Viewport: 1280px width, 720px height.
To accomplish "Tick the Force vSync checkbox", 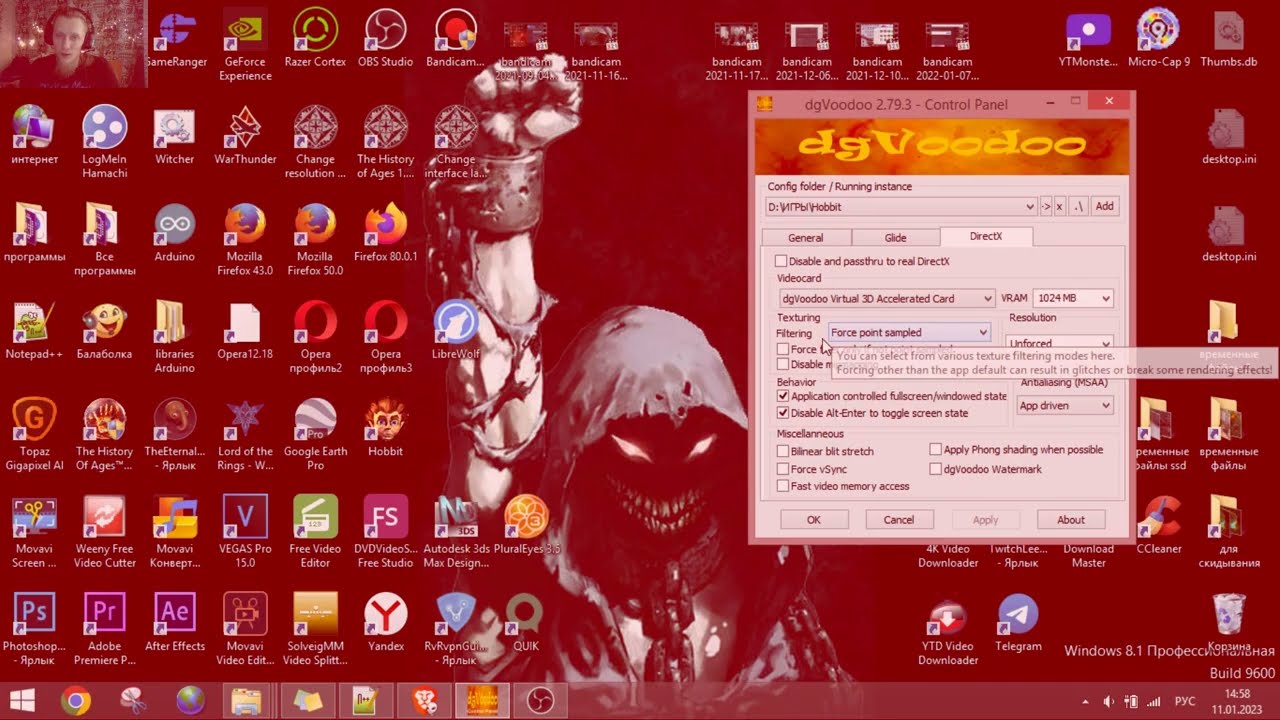I will (x=783, y=469).
